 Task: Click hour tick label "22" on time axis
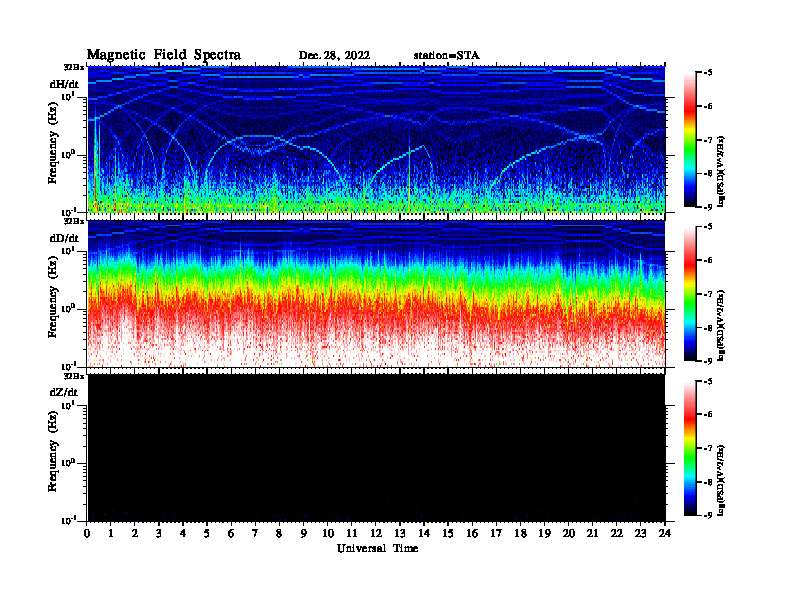617,533
